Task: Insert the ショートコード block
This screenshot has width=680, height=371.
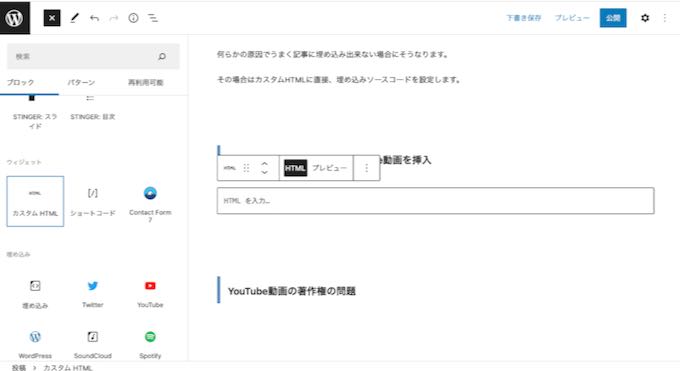Action: click(92, 201)
